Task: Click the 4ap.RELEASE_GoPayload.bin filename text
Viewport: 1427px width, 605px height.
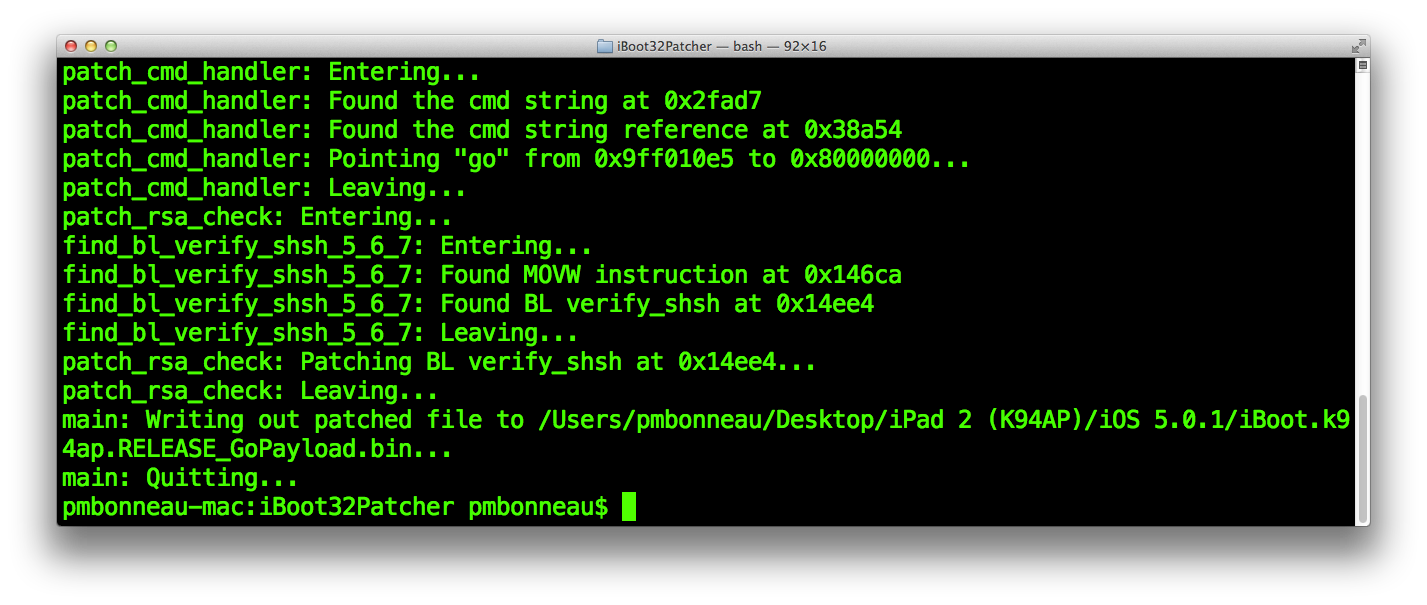Action: (x=236, y=449)
